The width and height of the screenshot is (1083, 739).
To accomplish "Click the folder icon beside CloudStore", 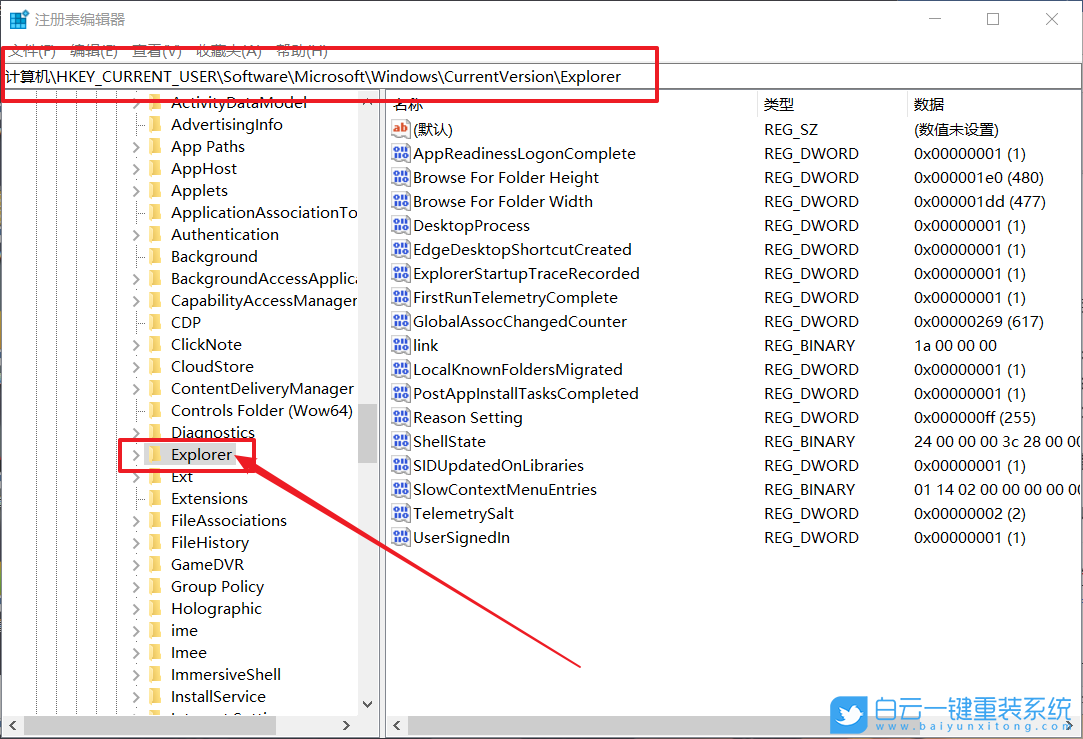I will click(x=155, y=367).
